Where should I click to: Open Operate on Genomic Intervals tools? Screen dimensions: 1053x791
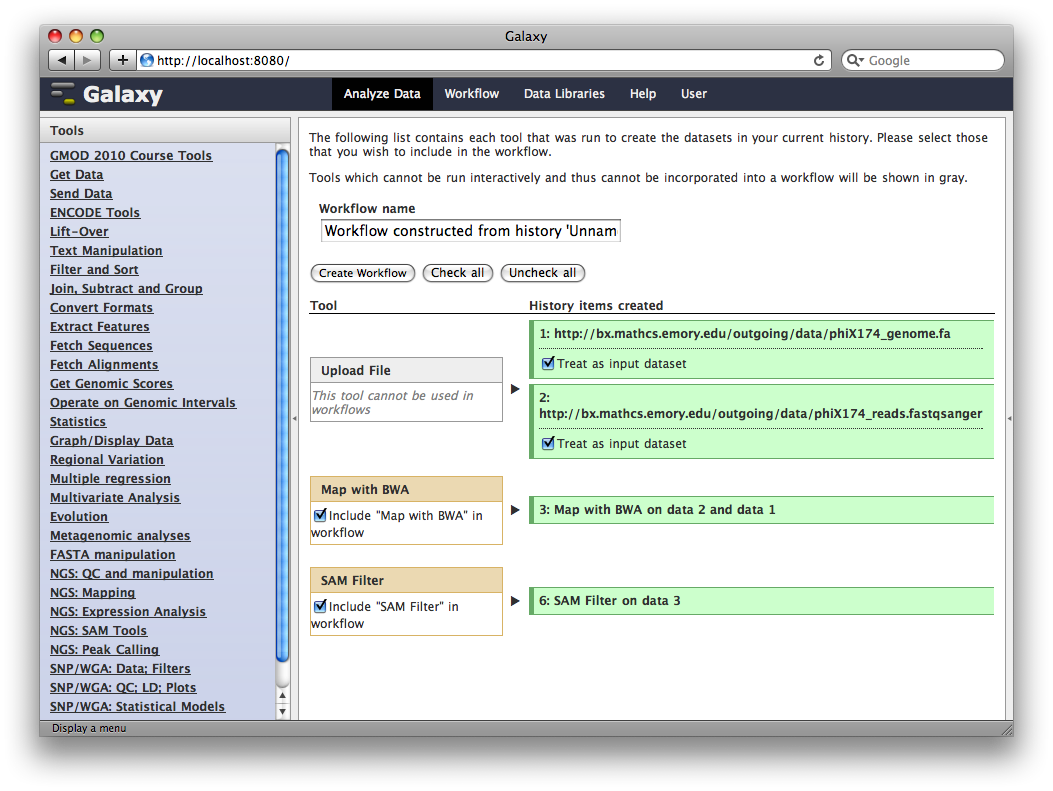click(x=143, y=402)
